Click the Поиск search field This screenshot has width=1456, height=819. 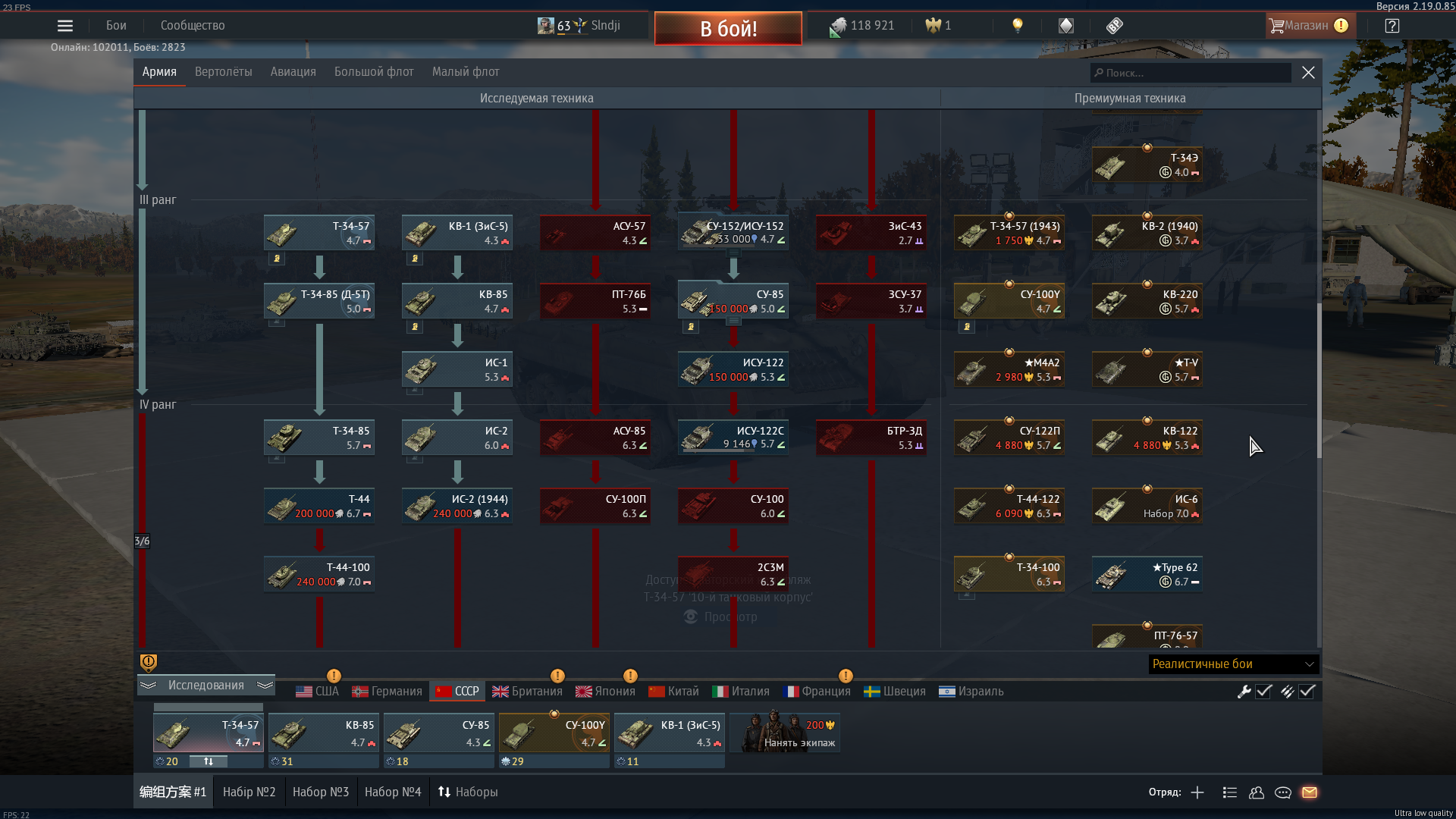pyautogui.click(x=1191, y=73)
